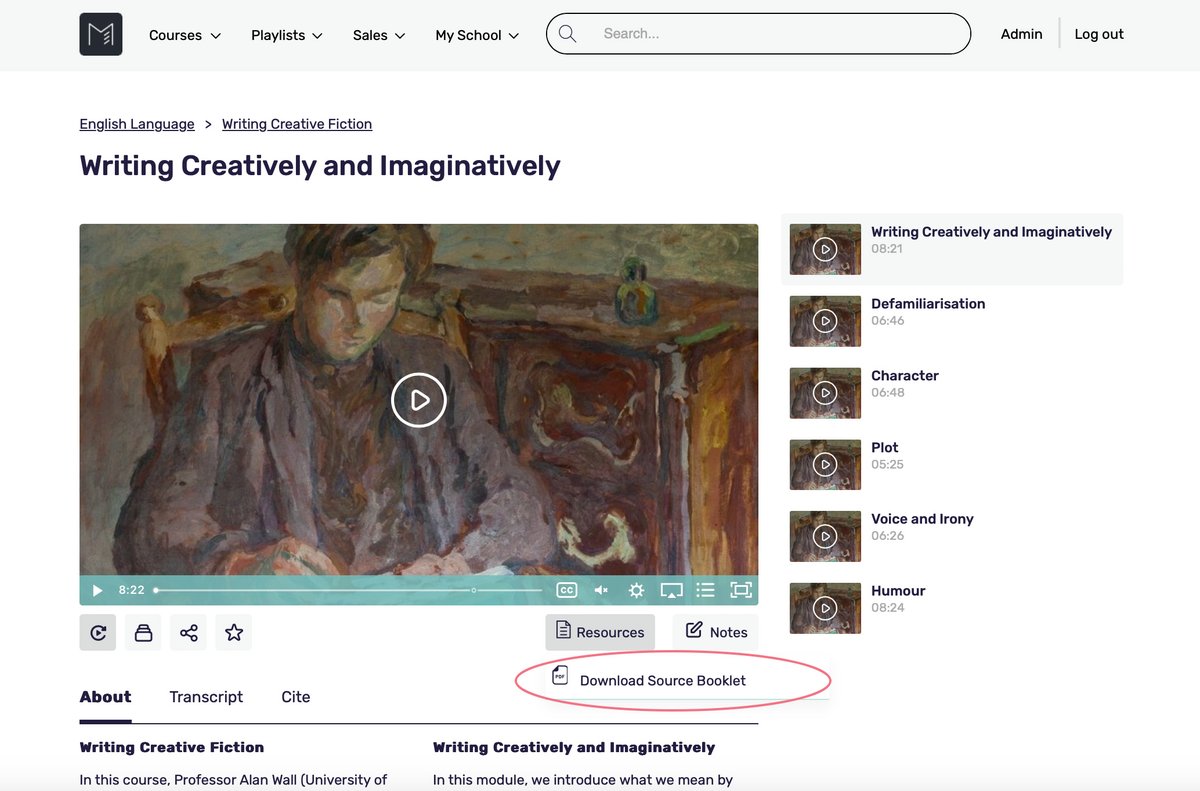1200x791 pixels.
Task: Expand the Courses dropdown
Action: (x=184, y=34)
